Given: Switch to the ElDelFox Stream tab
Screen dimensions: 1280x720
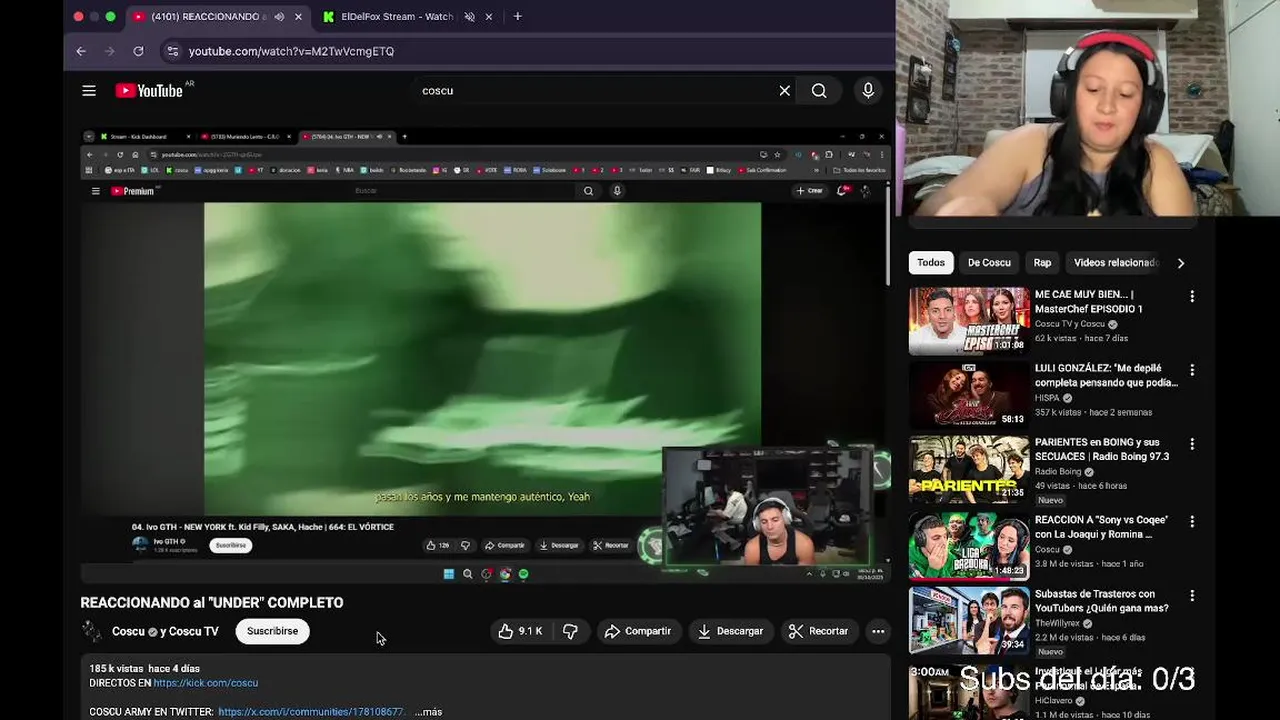Looking at the screenshot, I should pos(396,17).
